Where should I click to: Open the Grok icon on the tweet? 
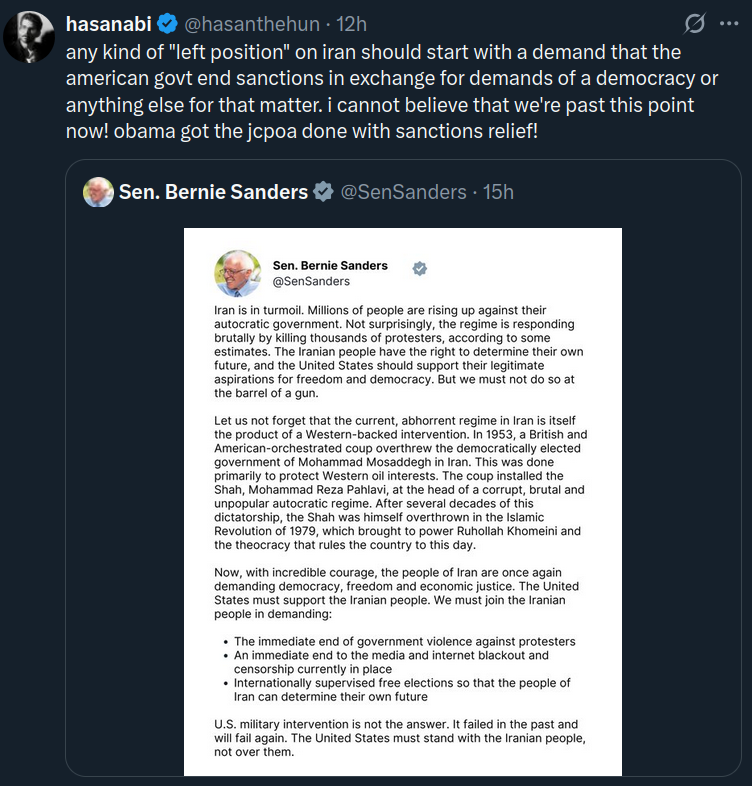(693, 23)
